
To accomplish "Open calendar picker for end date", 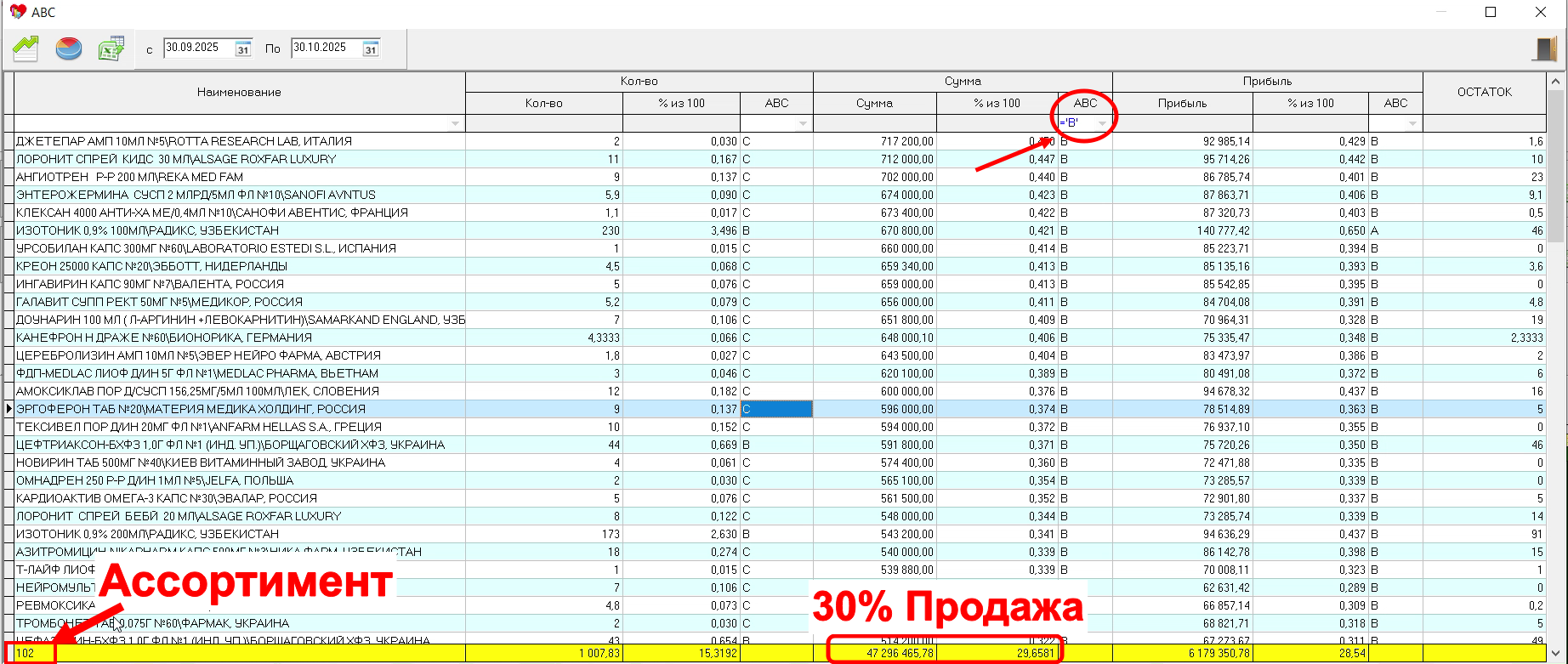I will pyautogui.click(x=371, y=48).
